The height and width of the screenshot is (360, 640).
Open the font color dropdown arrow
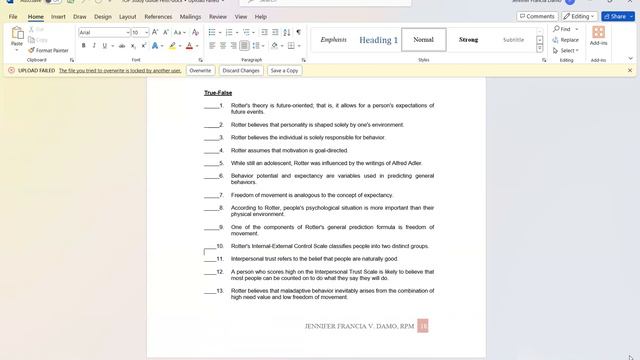197,46
